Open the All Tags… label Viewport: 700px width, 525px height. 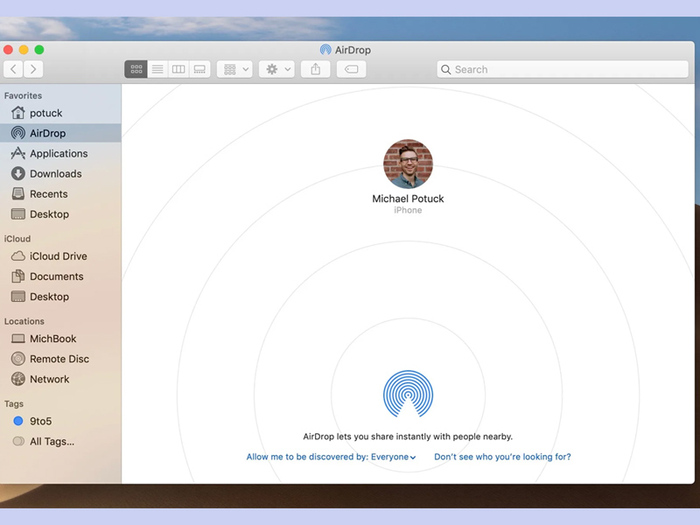(52, 442)
